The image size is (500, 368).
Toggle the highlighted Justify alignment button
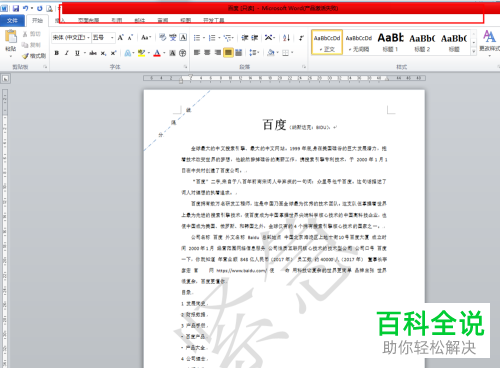(228, 52)
